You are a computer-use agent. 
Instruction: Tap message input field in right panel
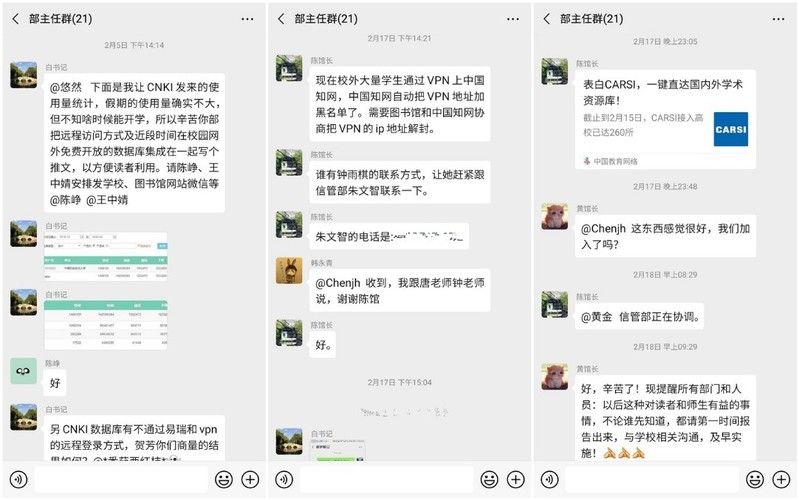(652, 479)
